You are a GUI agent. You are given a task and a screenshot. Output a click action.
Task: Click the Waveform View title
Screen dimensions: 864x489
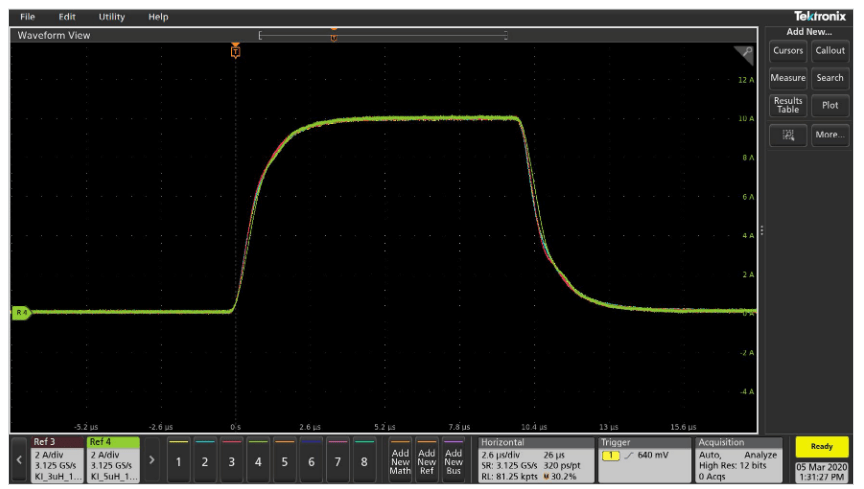[53, 35]
